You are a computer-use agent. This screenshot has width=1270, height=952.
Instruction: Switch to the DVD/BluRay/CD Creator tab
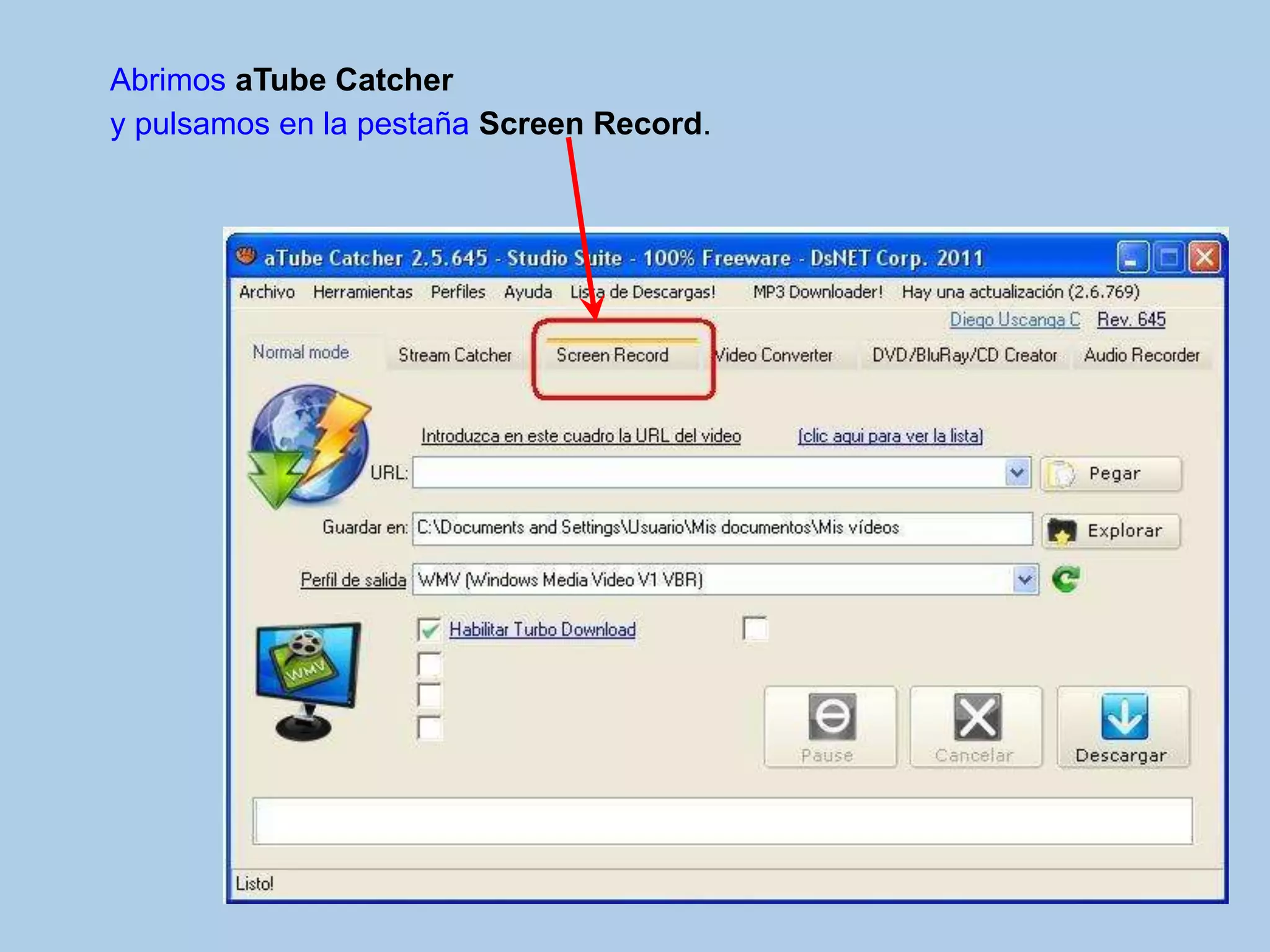click(964, 355)
